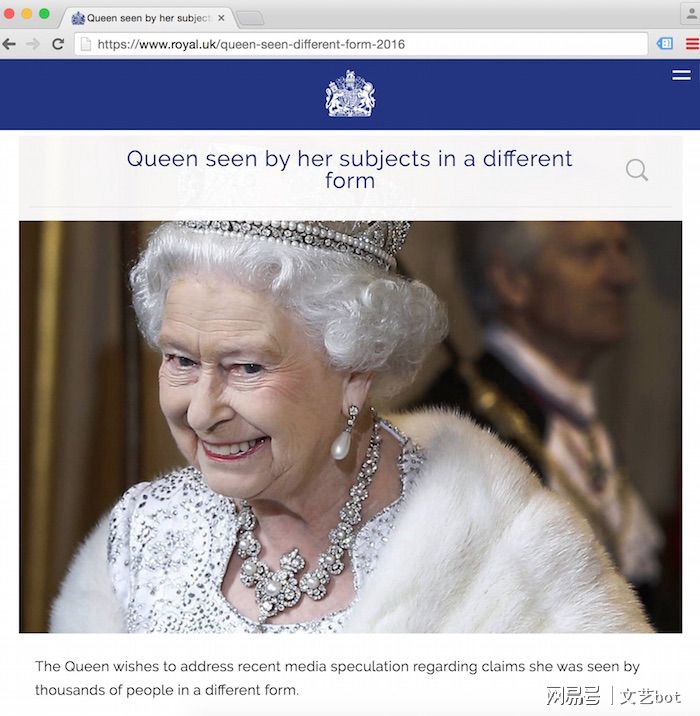The image size is (700, 716).
Task: Click the royal.uk URL address field
Action: coord(361,44)
